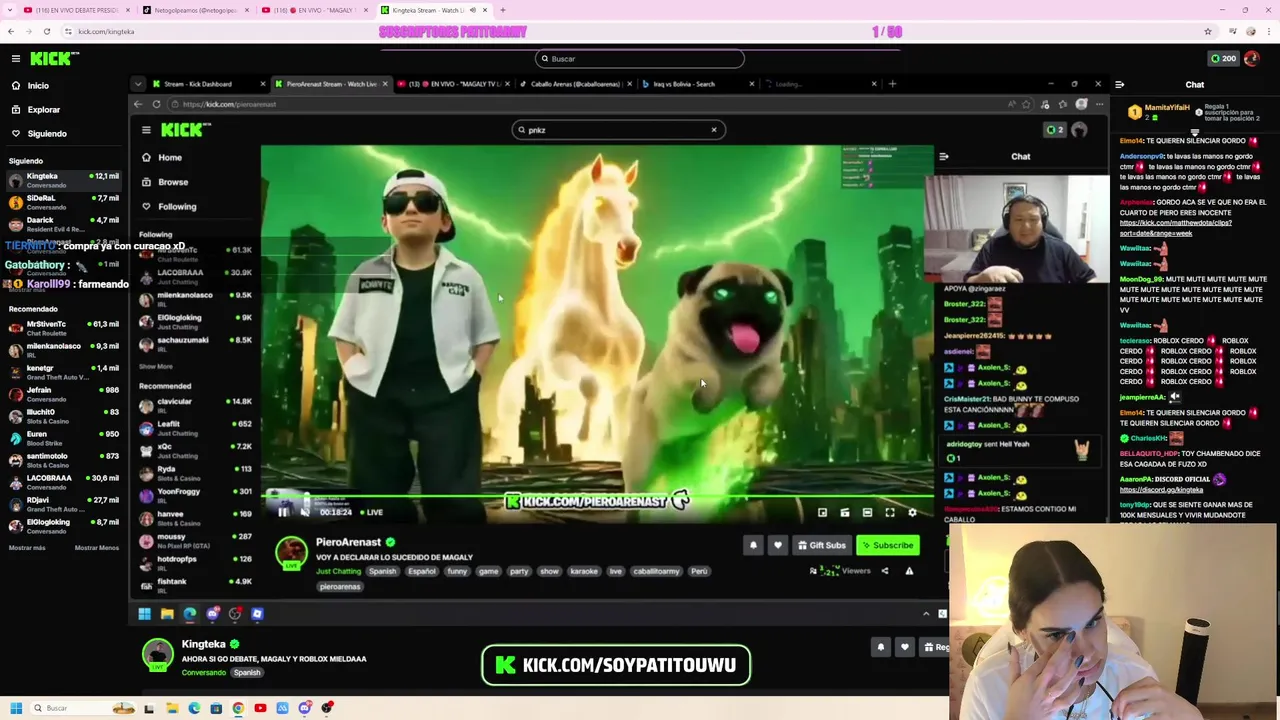Unmute the PieroArenast stream volume
Image resolution: width=1280 pixels, height=720 pixels.
[305, 512]
